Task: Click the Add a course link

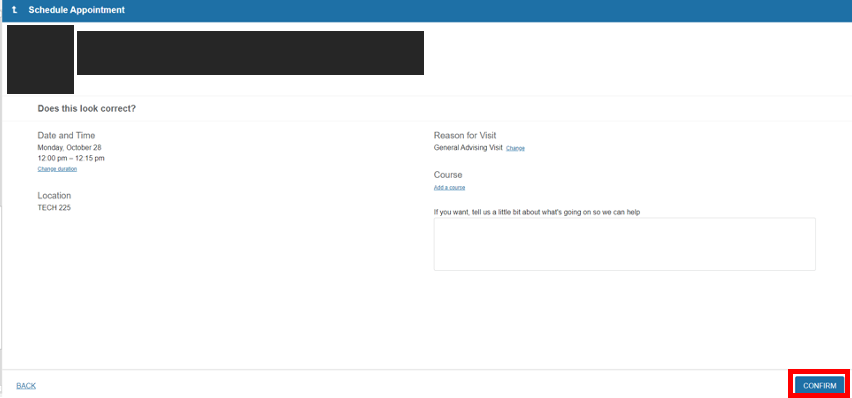Action: (449, 188)
